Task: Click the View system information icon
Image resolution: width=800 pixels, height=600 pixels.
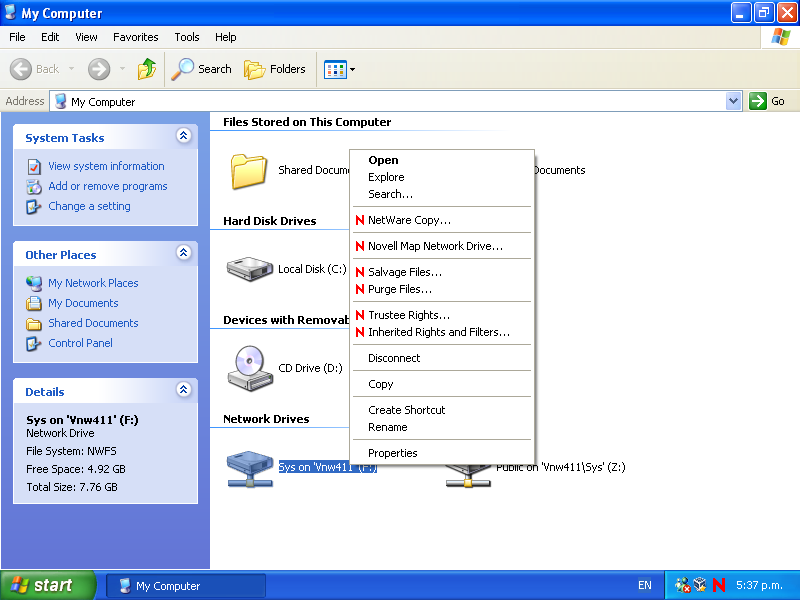Action: point(34,167)
